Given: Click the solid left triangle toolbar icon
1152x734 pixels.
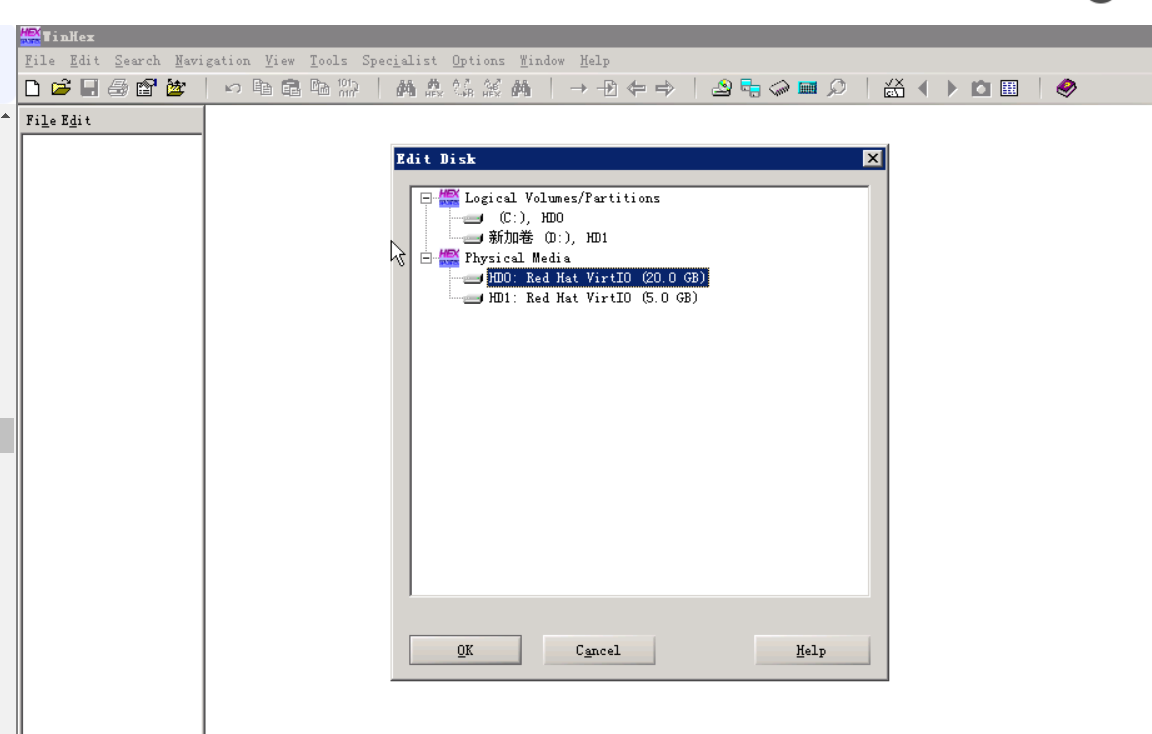Looking at the screenshot, I should coord(924,88).
